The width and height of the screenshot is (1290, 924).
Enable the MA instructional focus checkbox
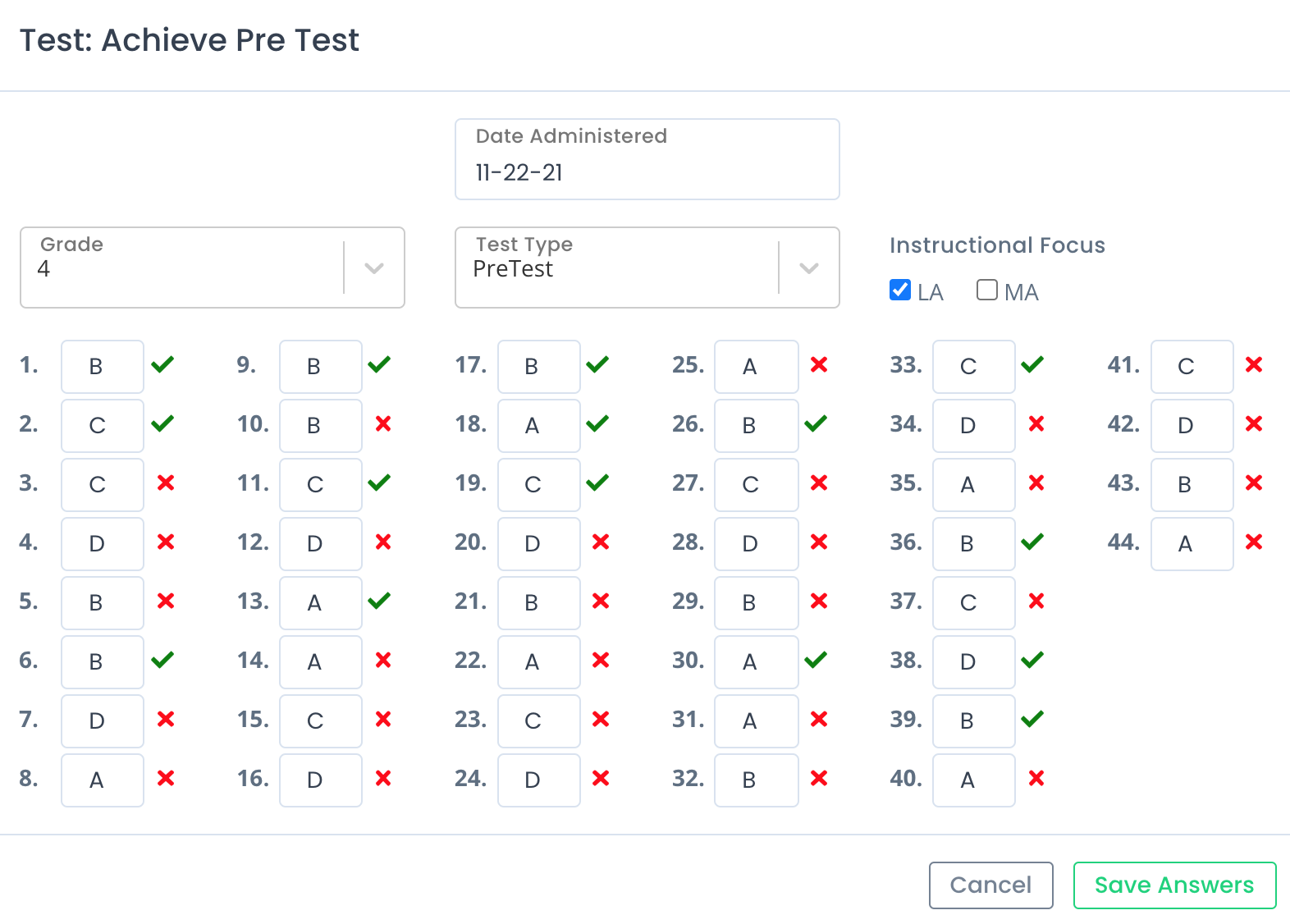pos(987,290)
